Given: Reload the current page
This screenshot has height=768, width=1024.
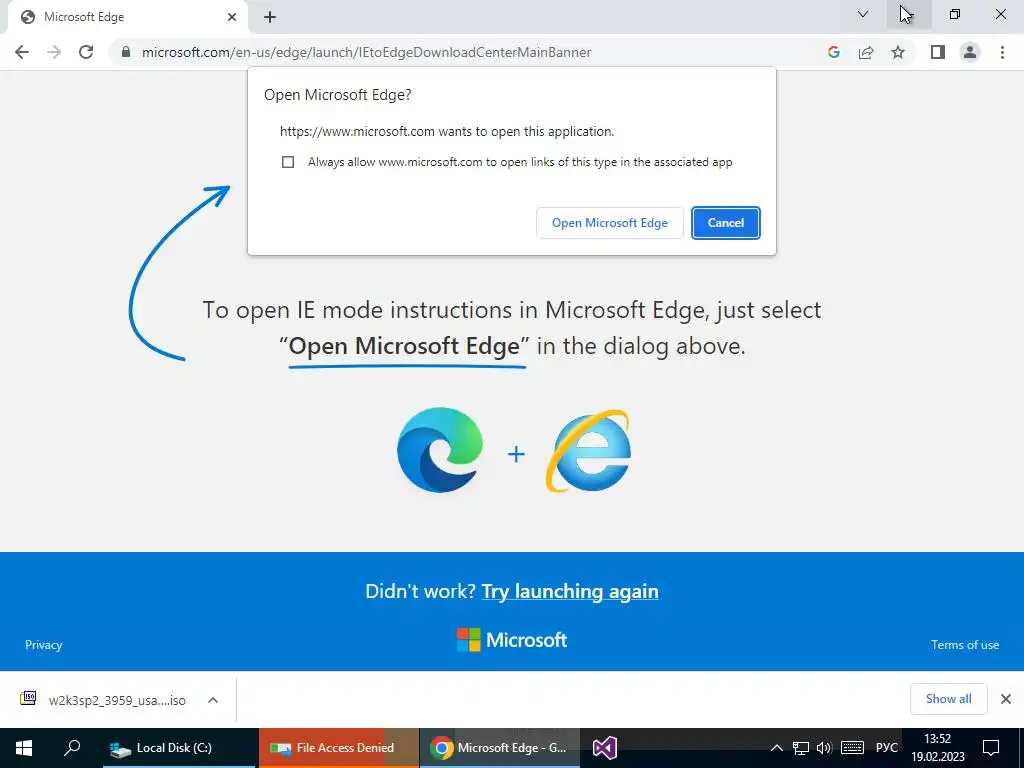Looking at the screenshot, I should click(x=86, y=52).
